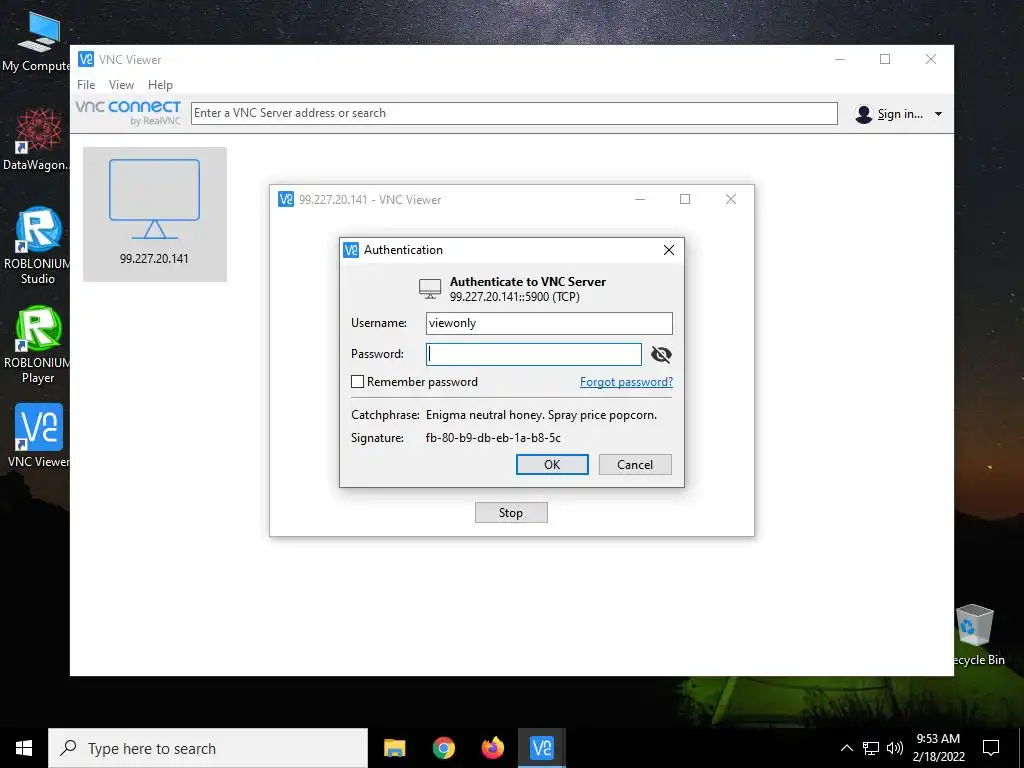Click the Windows taskbar search box
Screen dimensions: 1024x768
pyautogui.click(x=208, y=748)
